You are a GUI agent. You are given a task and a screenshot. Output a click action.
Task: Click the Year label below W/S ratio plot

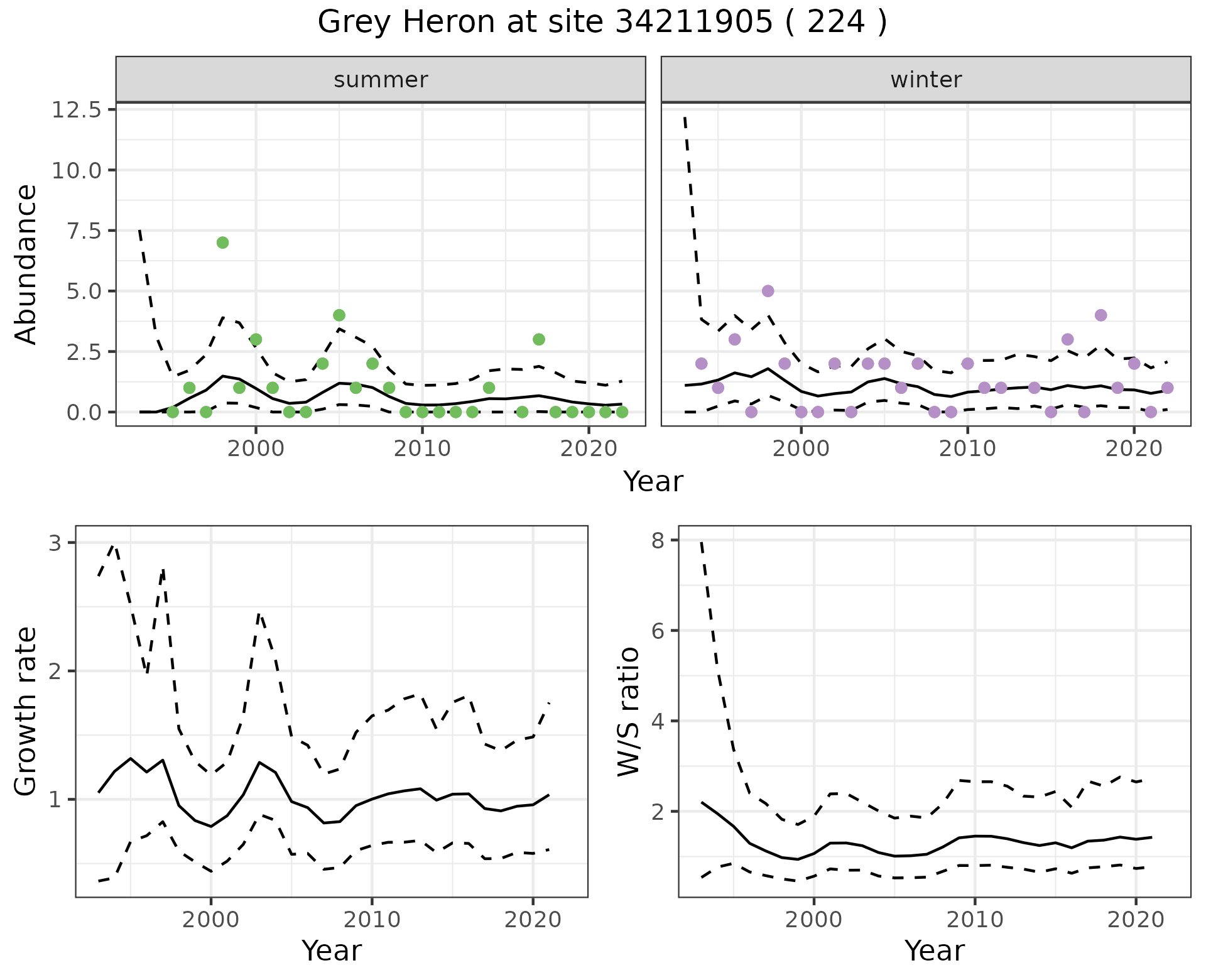[935, 951]
